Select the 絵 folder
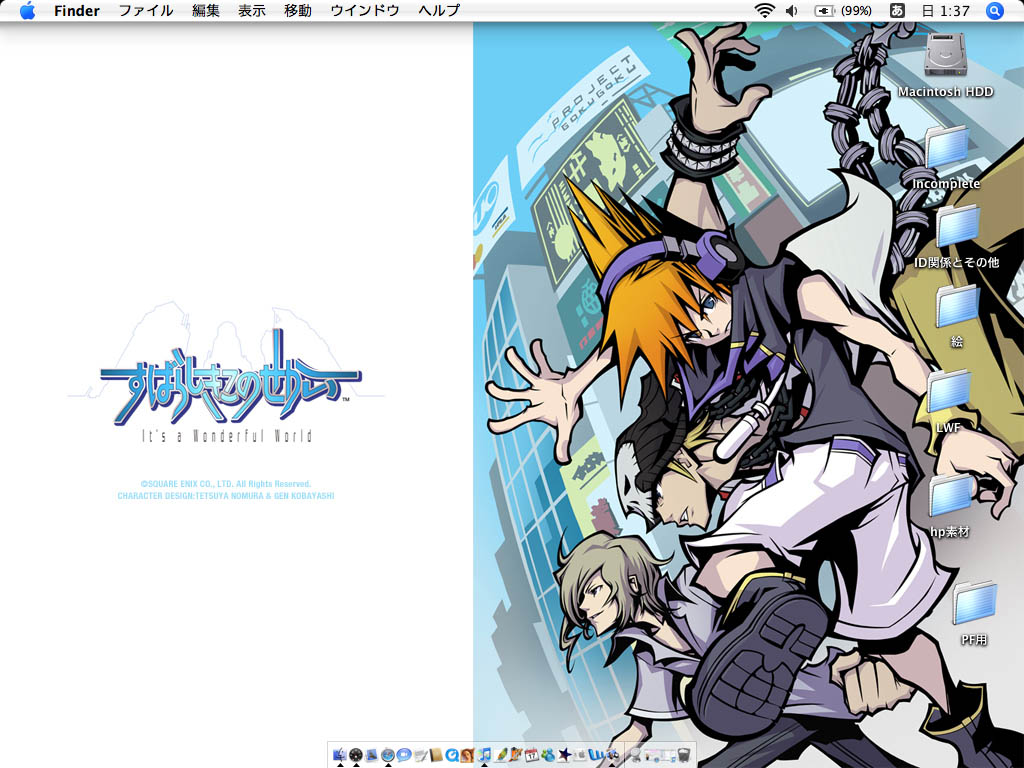 pyautogui.click(x=957, y=307)
